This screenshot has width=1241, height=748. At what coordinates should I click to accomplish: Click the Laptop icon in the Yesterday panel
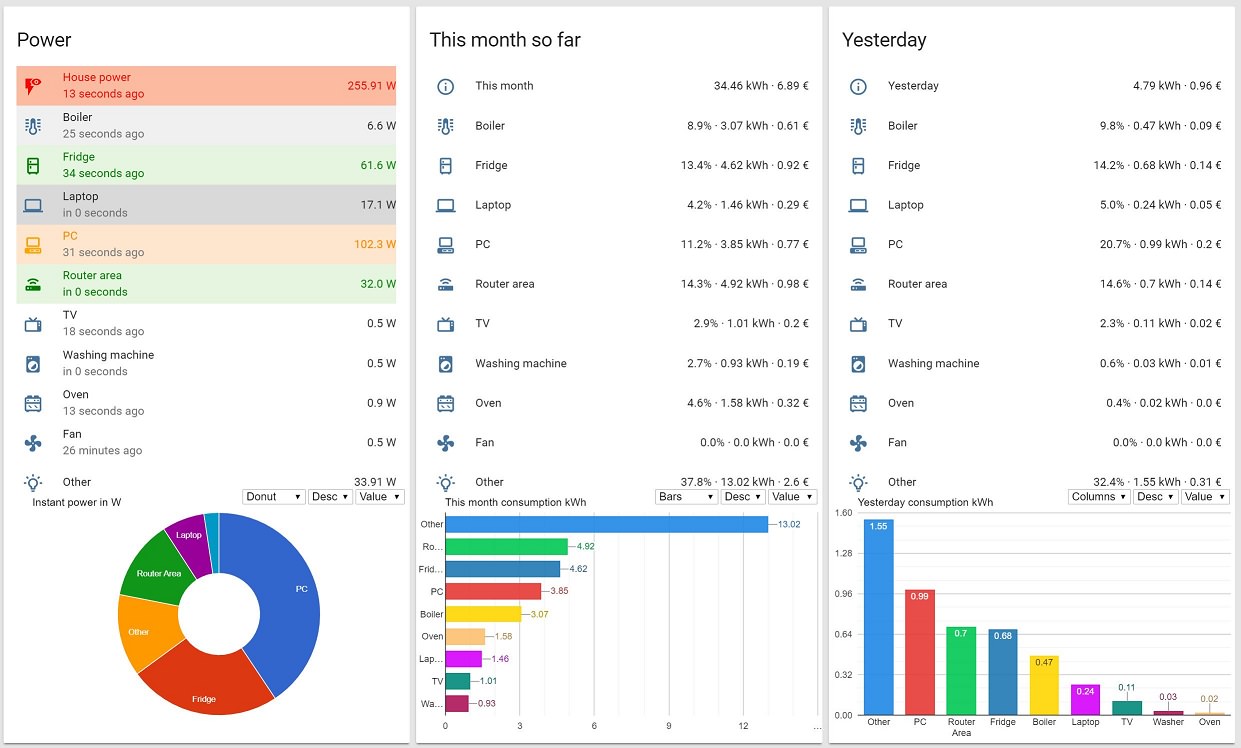click(858, 205)
